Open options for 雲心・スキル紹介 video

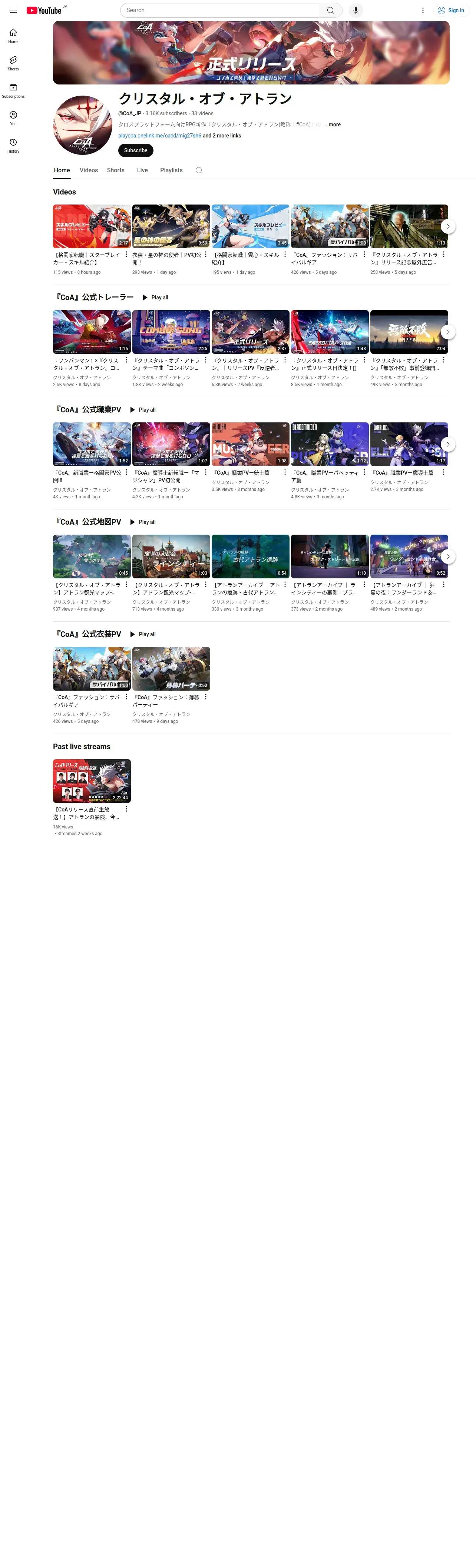tap(285, 255)
